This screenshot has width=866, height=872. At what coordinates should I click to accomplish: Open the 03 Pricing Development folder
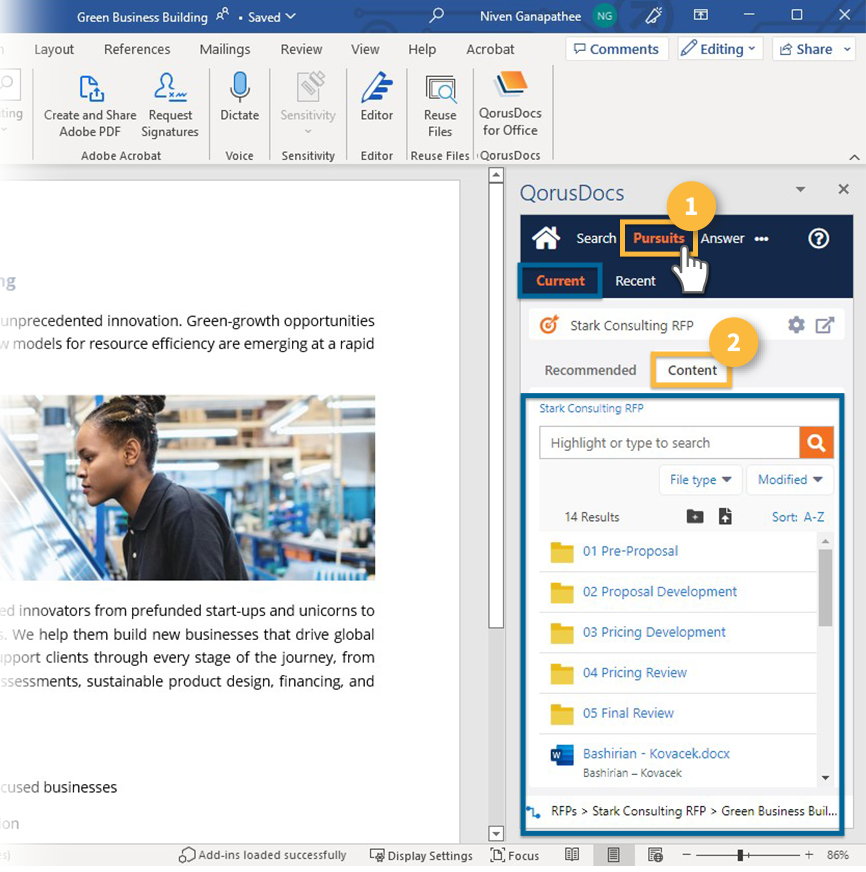(x=655, y=632)
